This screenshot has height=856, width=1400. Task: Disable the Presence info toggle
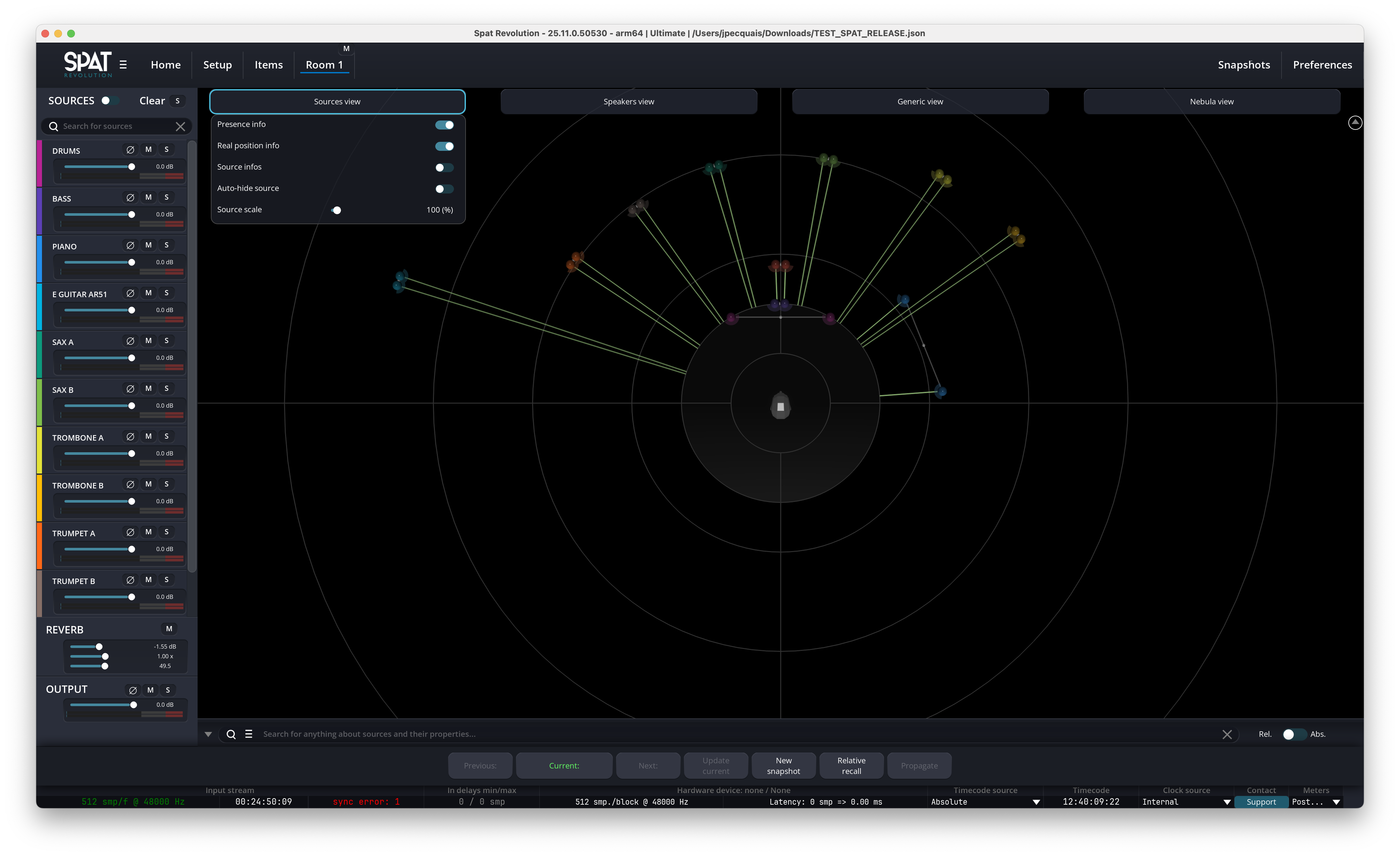point(444,125)
